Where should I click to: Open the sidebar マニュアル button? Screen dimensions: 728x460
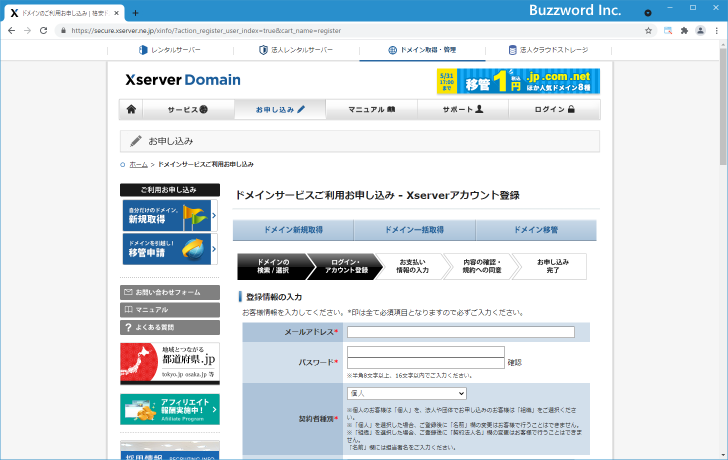coord(170,310)
